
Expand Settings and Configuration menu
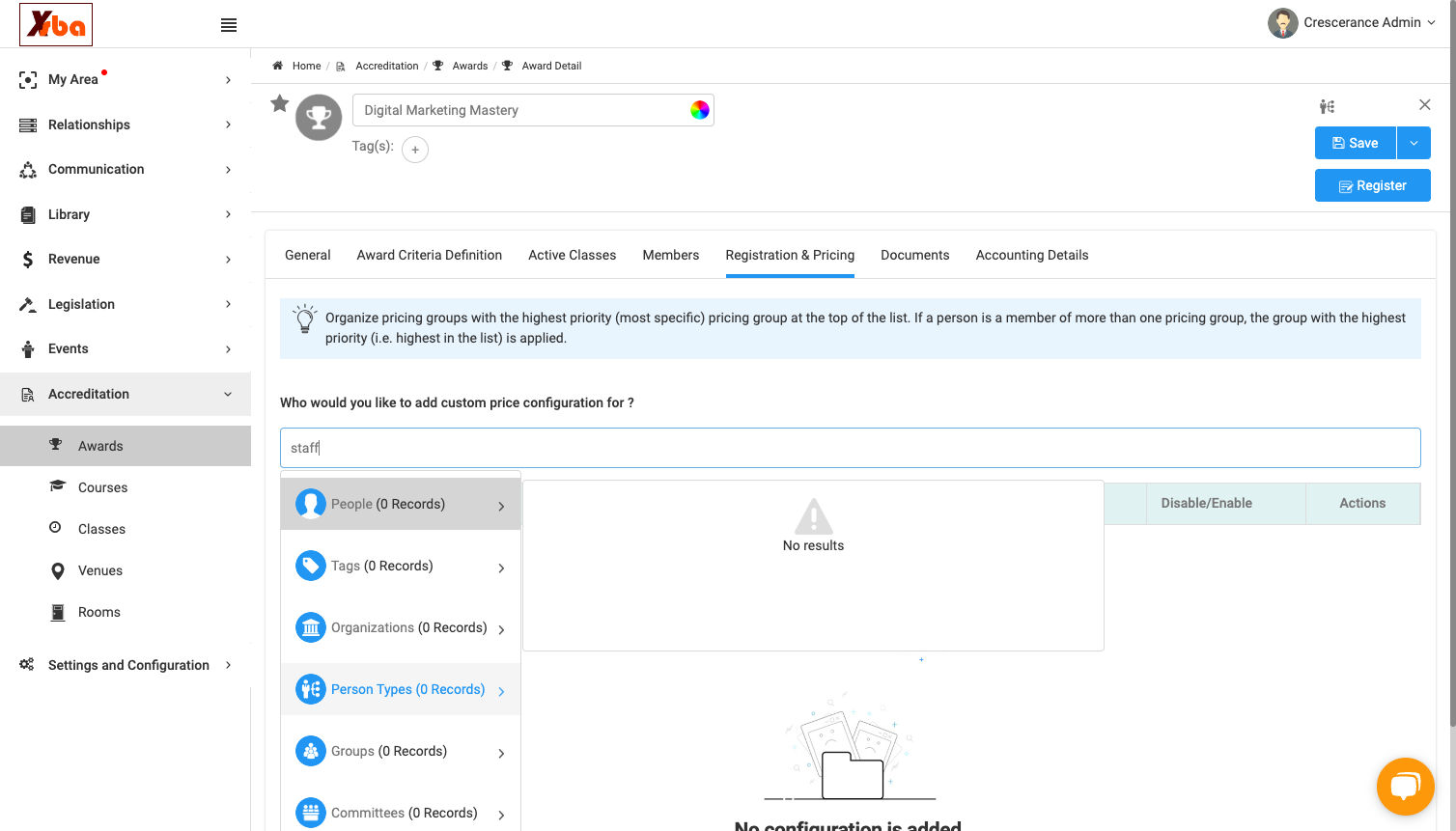coord(126,665)
